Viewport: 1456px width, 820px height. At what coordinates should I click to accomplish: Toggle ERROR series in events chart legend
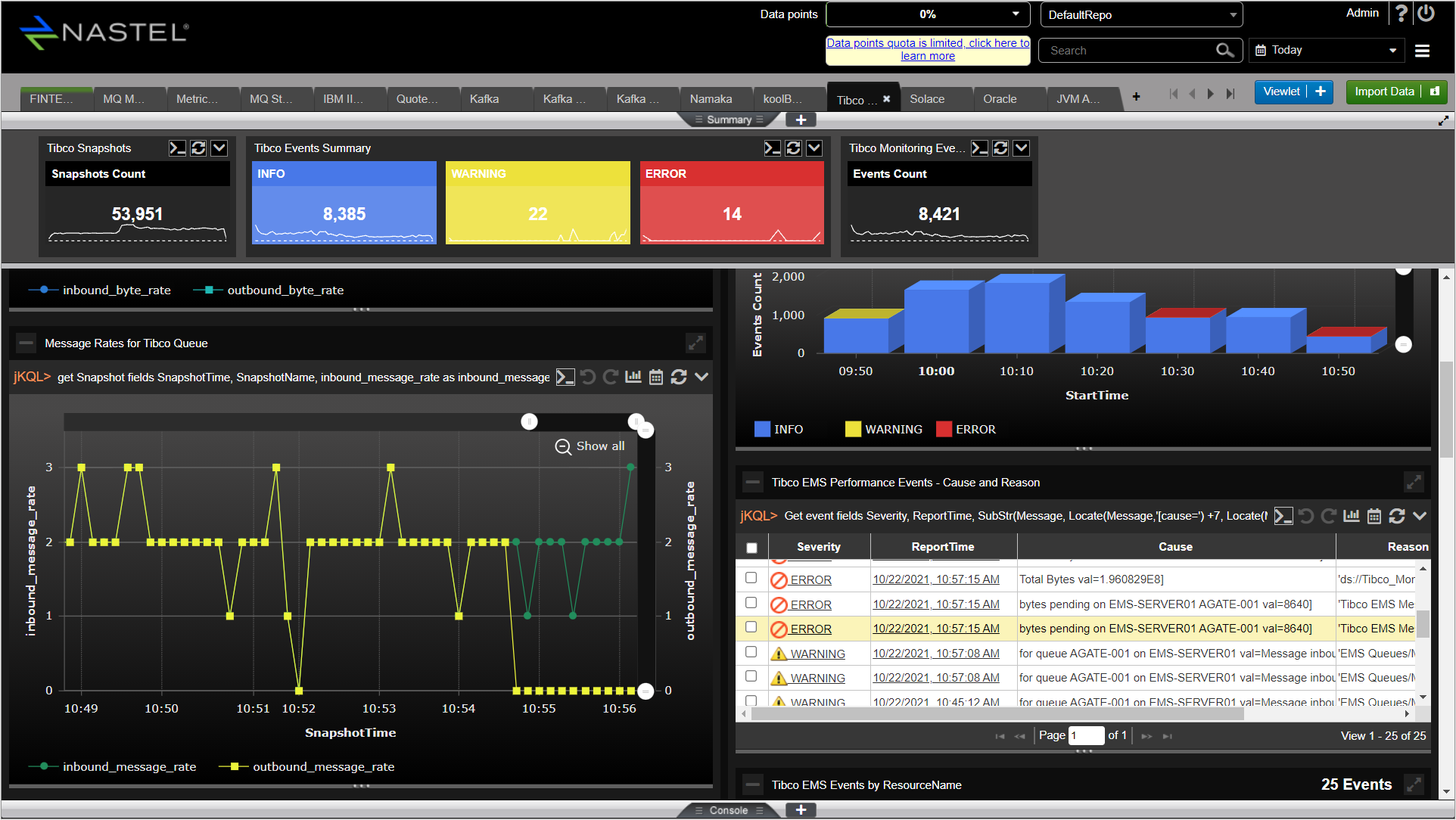click(x=966, y=429)
